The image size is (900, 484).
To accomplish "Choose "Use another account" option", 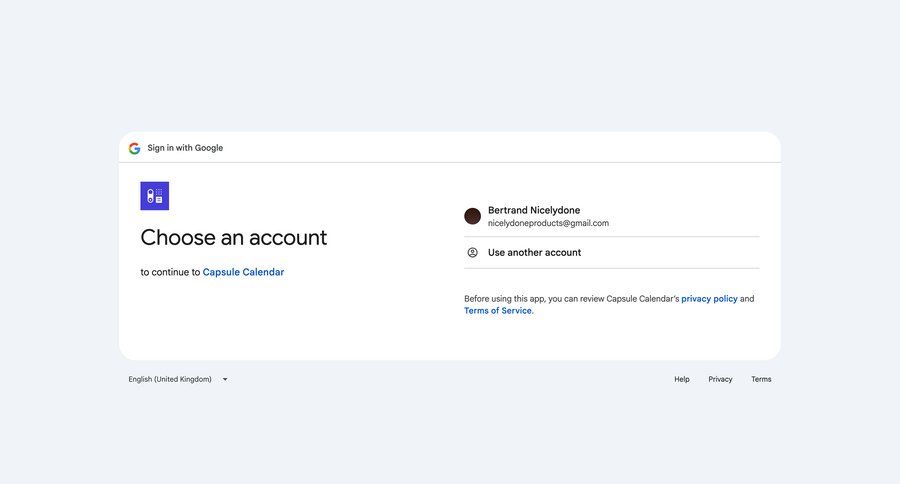I will [534, 253].
